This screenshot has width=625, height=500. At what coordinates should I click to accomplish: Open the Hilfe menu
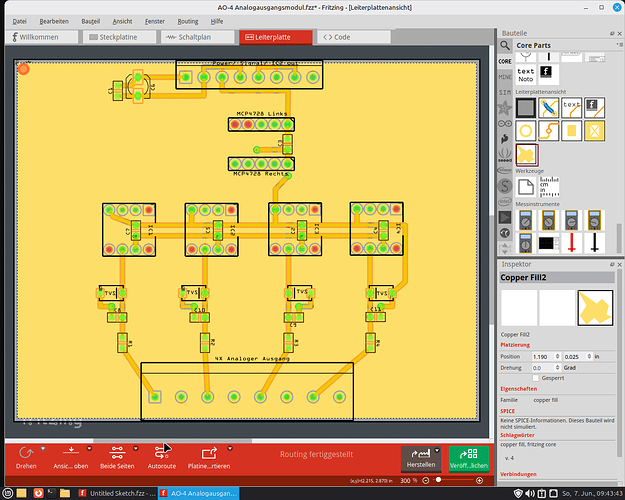(x=217, y=22)
